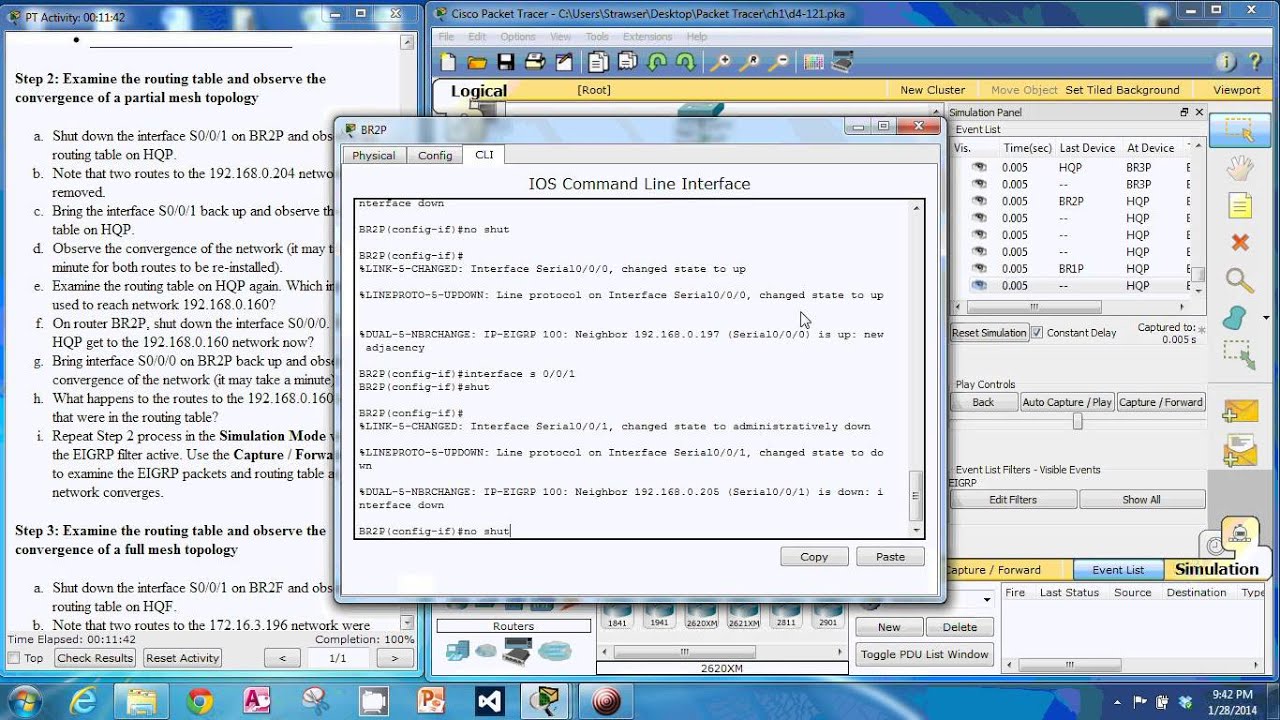Image resolution: width=1280 pixels, height=720 pixels.
Task: Open the Extensions menu
Action: [647, 37]
